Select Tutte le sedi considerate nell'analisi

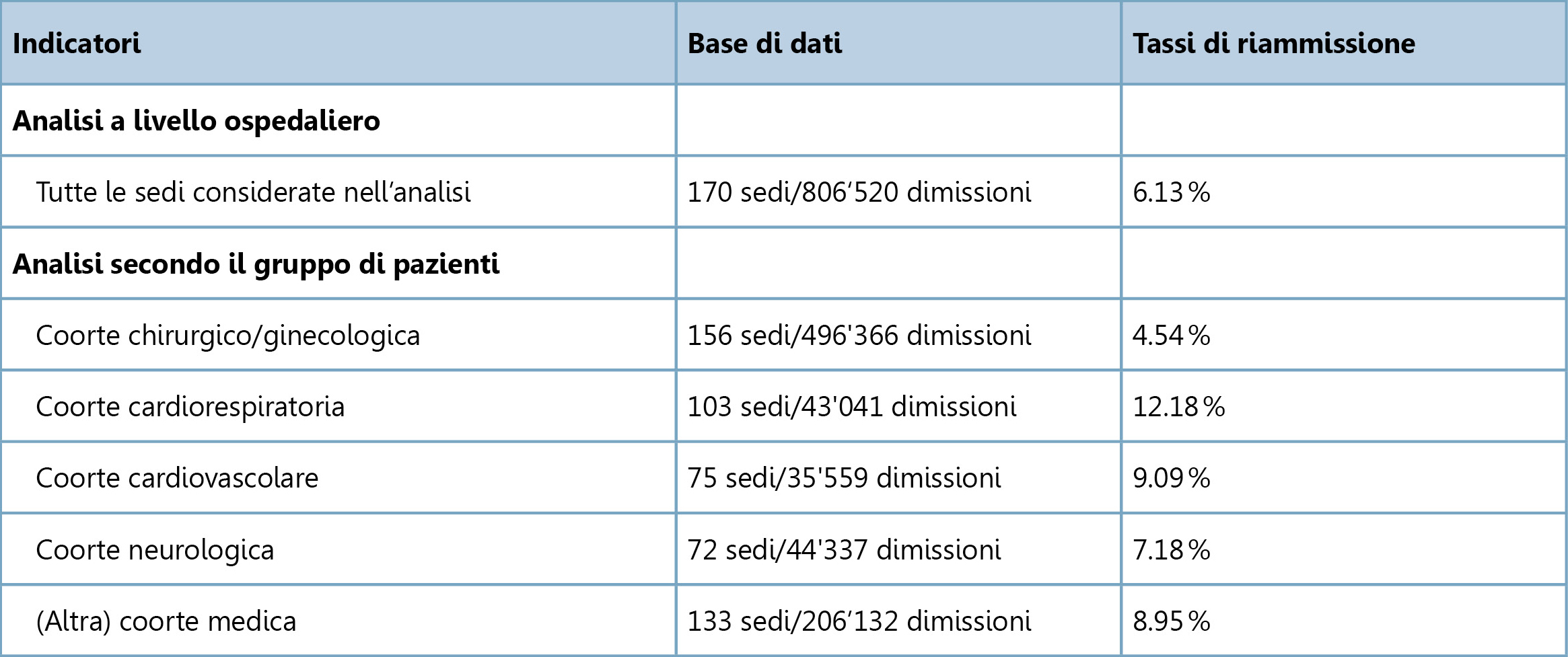tap(253, 192)
